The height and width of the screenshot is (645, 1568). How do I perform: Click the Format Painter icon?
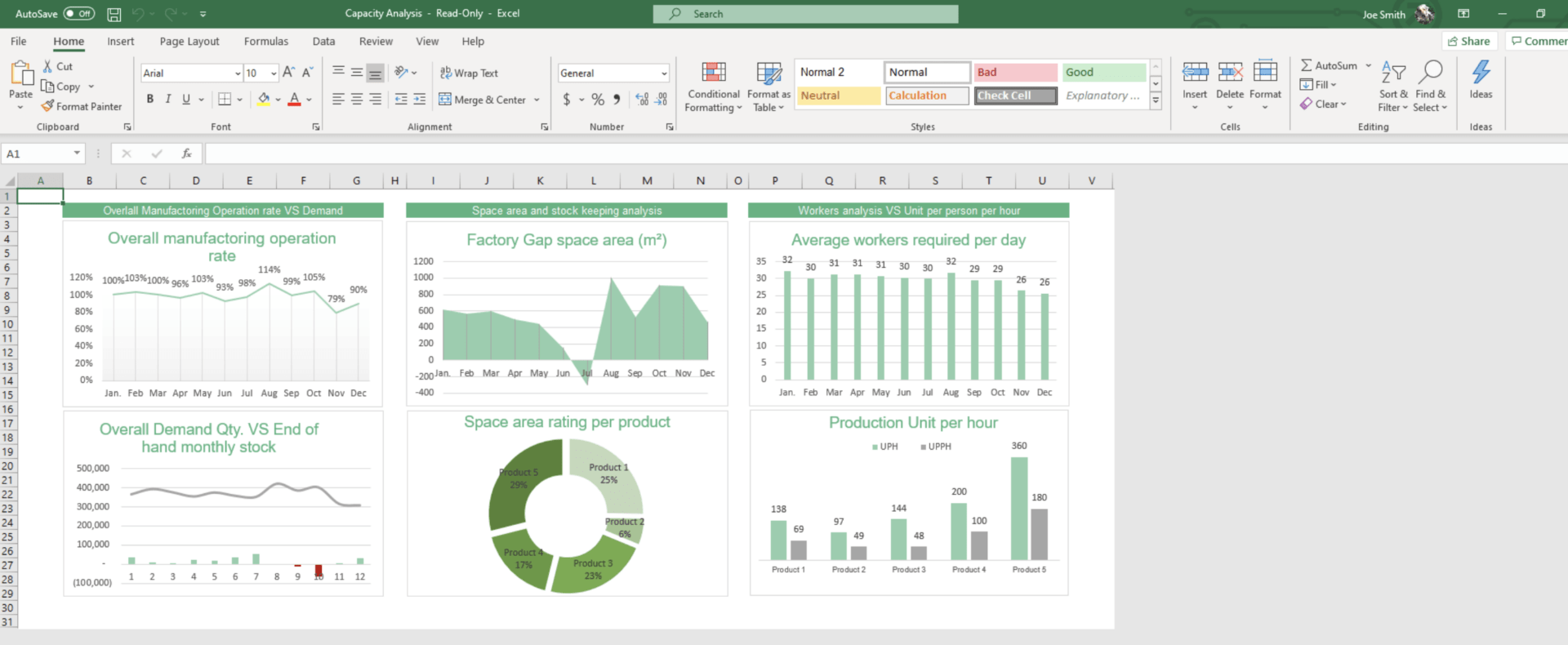pos(48,106)
